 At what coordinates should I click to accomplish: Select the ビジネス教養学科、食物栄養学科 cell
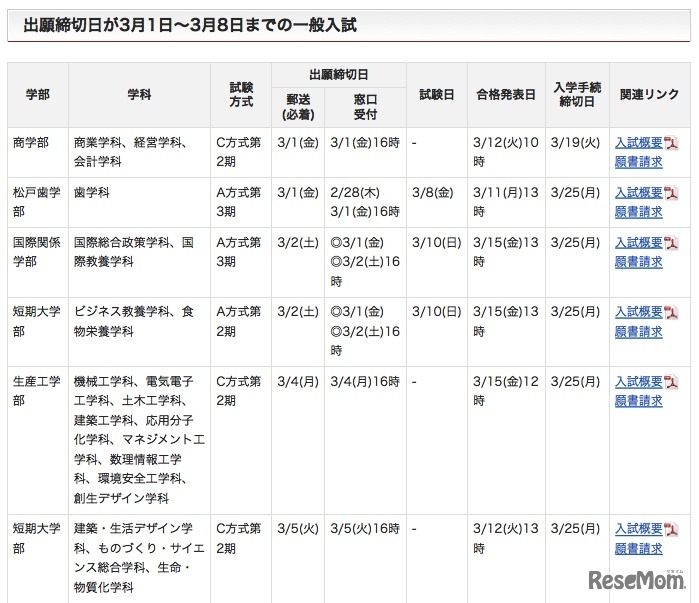click(139, 332)
